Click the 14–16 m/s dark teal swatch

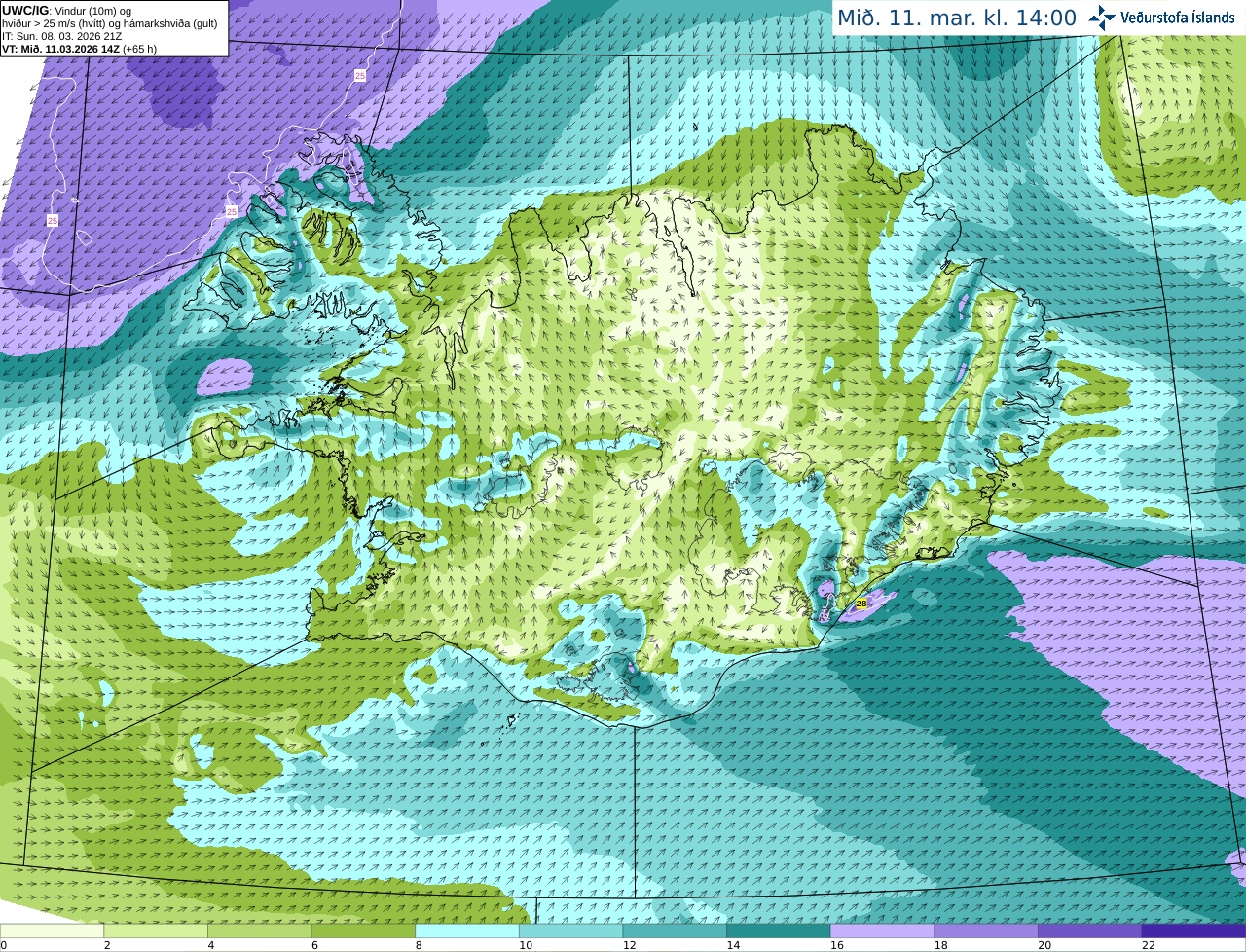click(779, 931)
